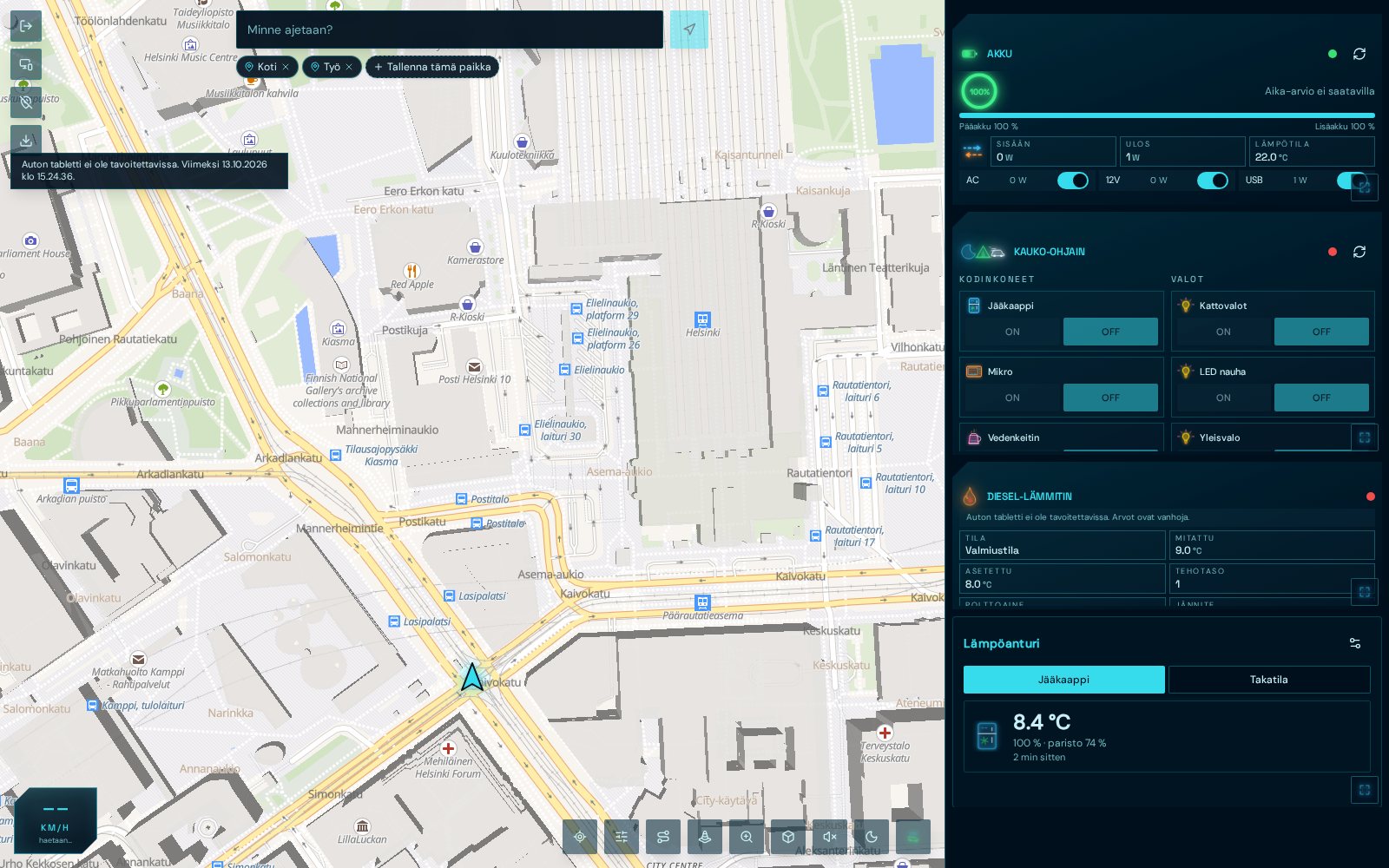Open Lämpöanturi settings sliders icon

1355,643
